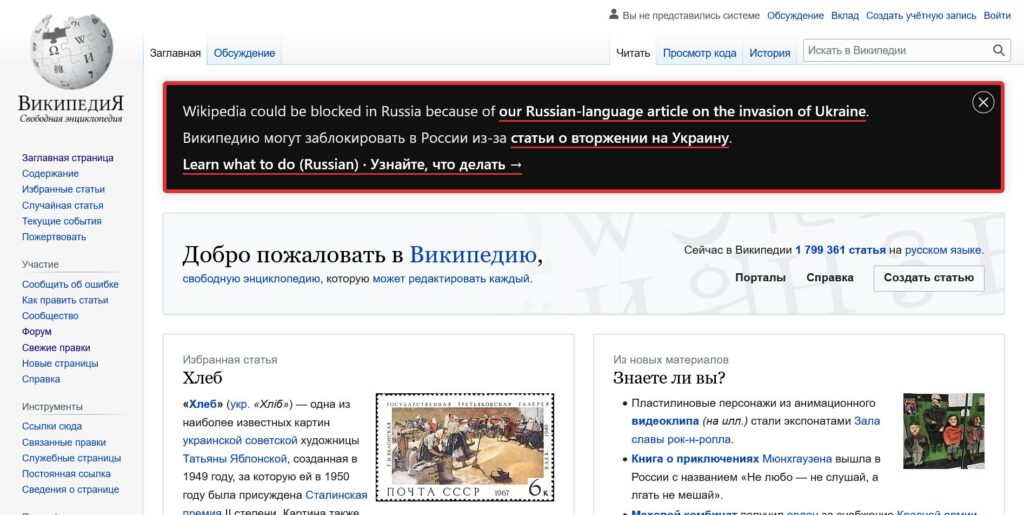Click the magnifying glass search icon

click(999, 51)
